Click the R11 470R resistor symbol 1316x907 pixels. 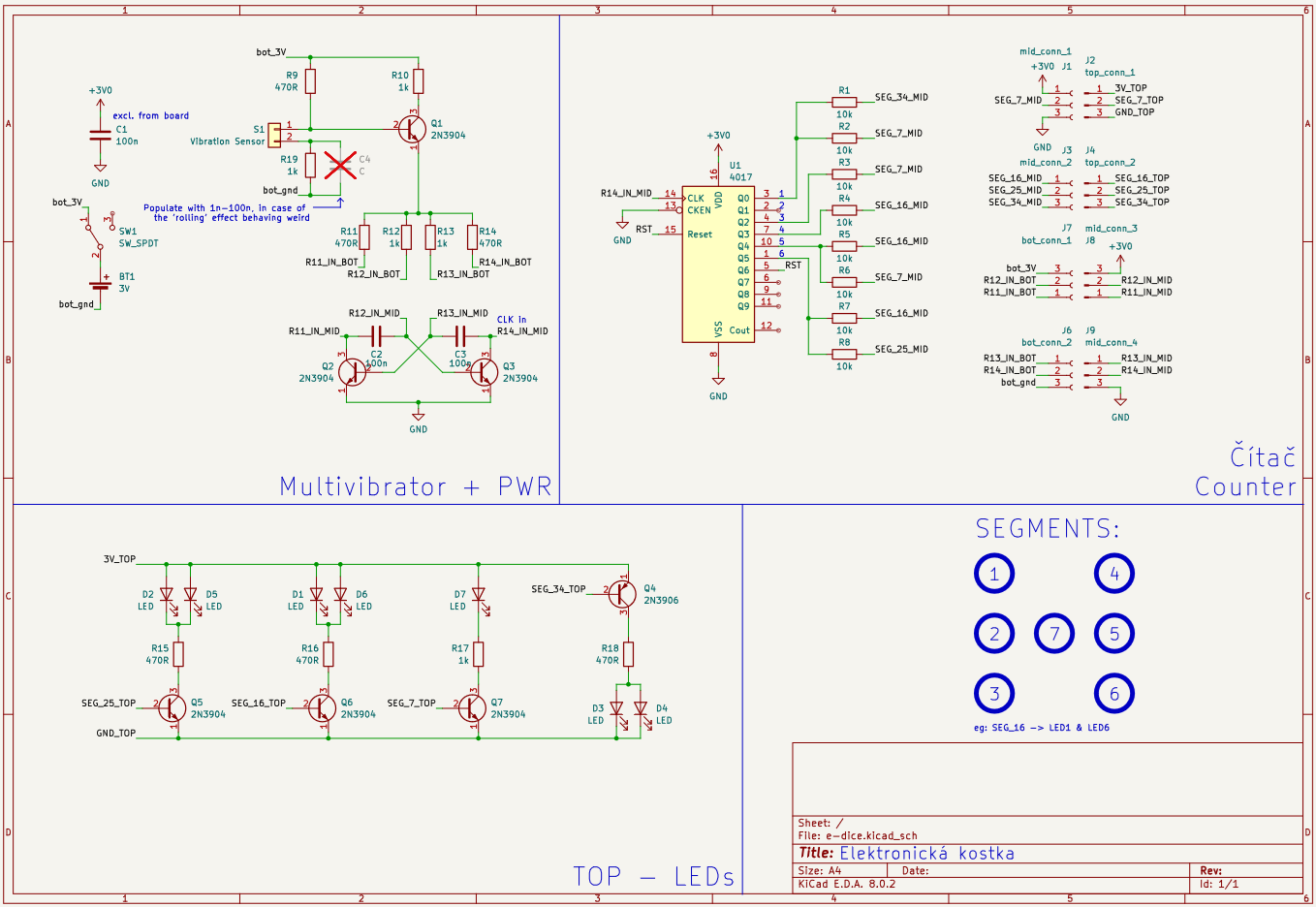click(x=364, y=237)
